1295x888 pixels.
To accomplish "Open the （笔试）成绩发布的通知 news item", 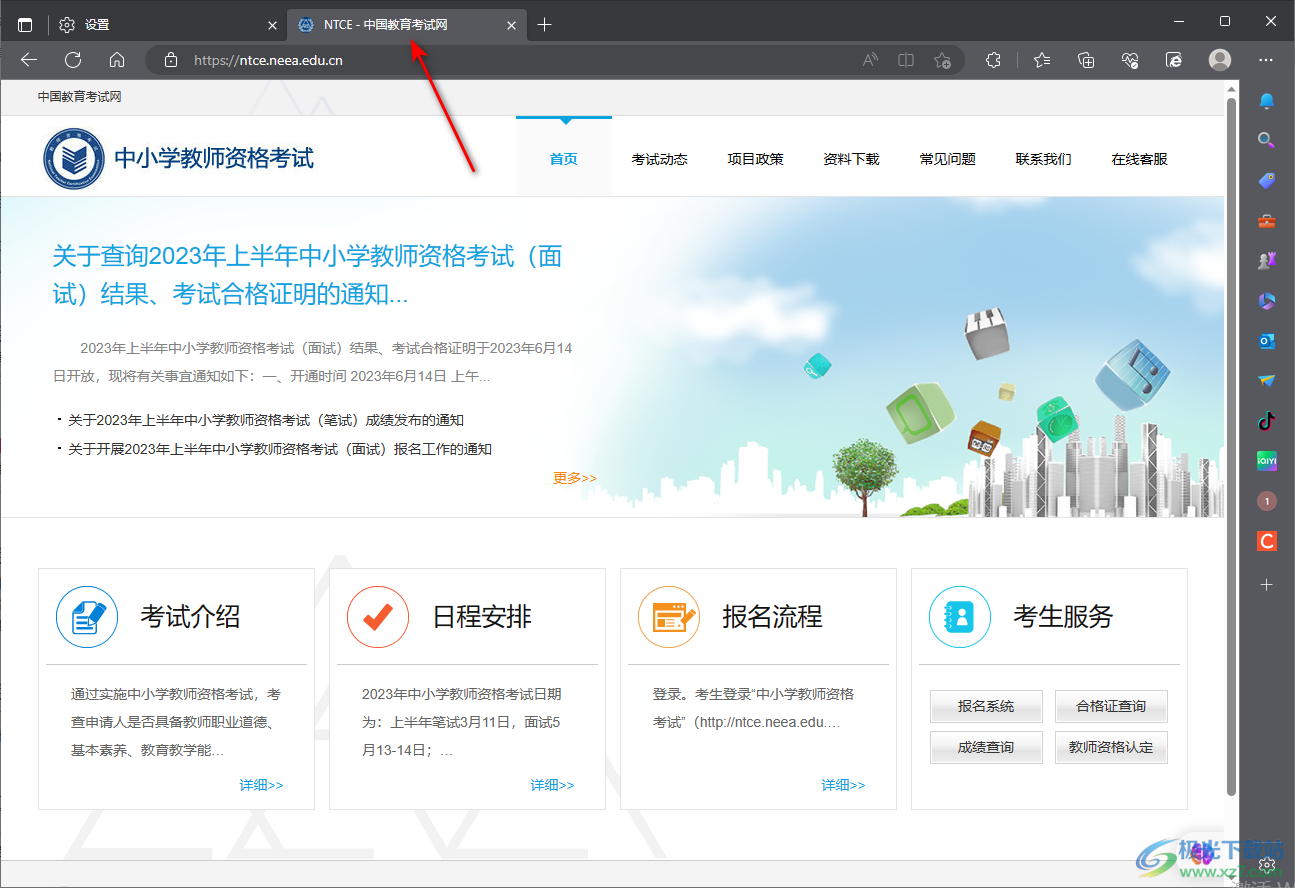I will (266, 420).
